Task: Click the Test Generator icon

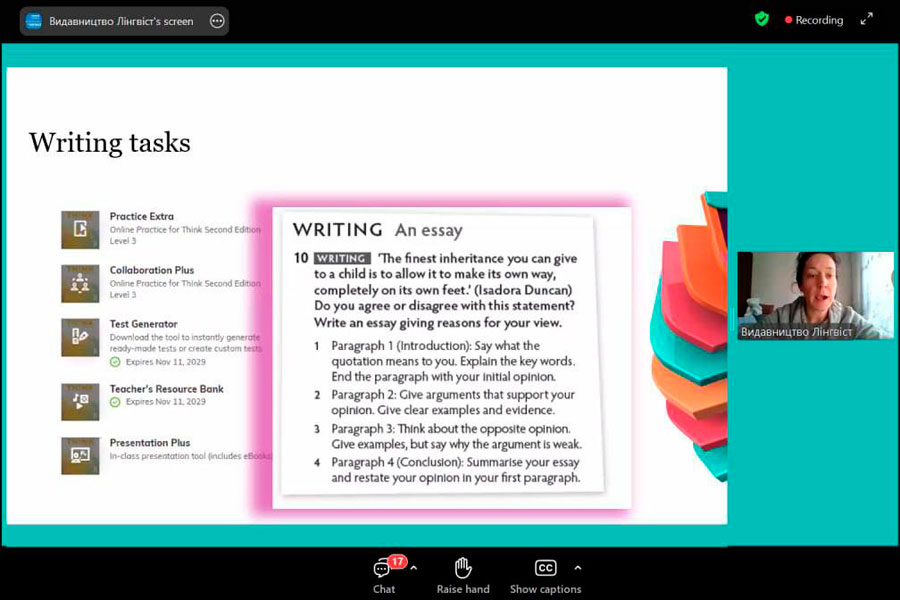Action: pos(80,337)
